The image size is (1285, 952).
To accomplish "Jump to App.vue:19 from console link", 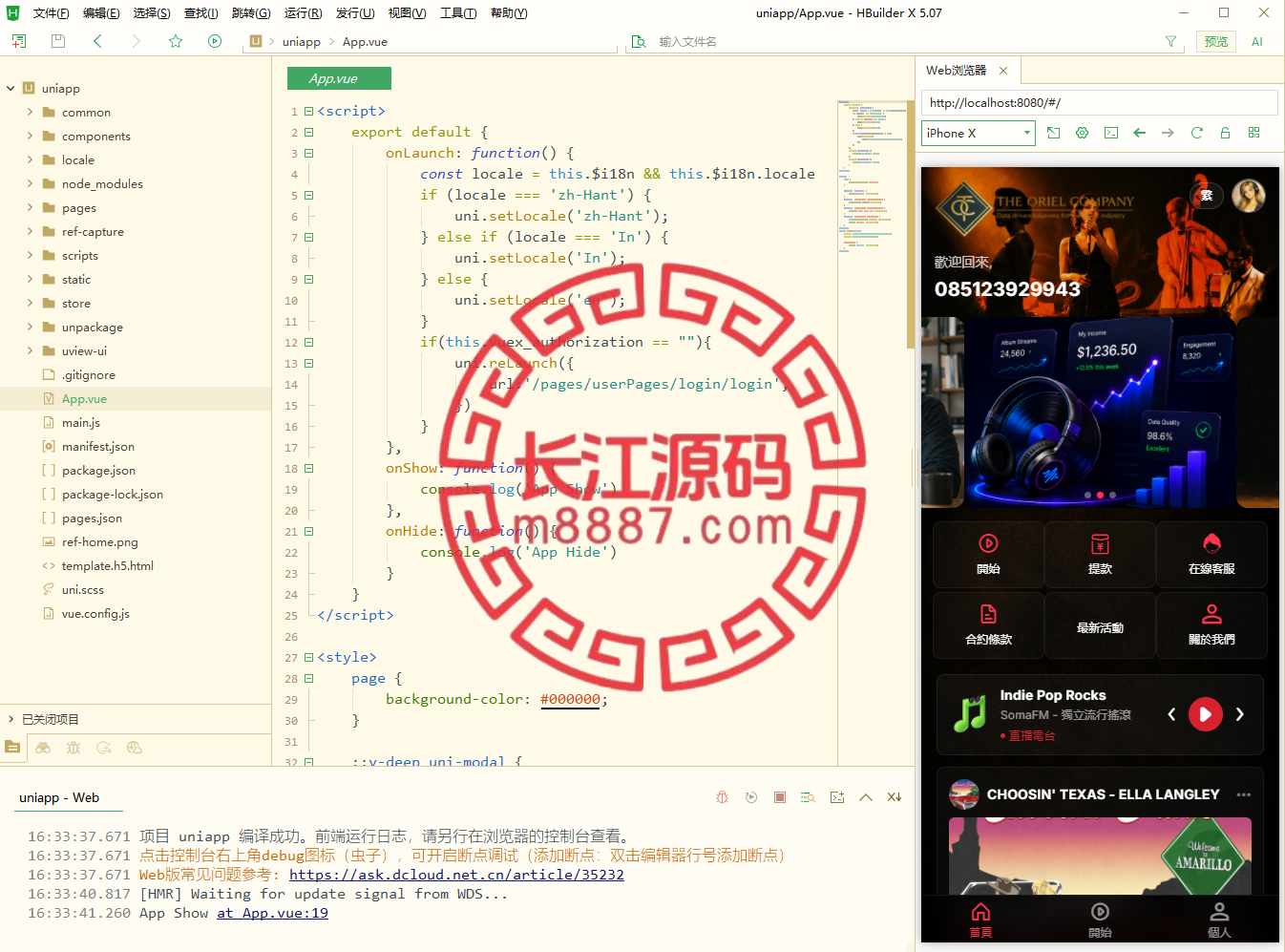I will tap(272, 913).
